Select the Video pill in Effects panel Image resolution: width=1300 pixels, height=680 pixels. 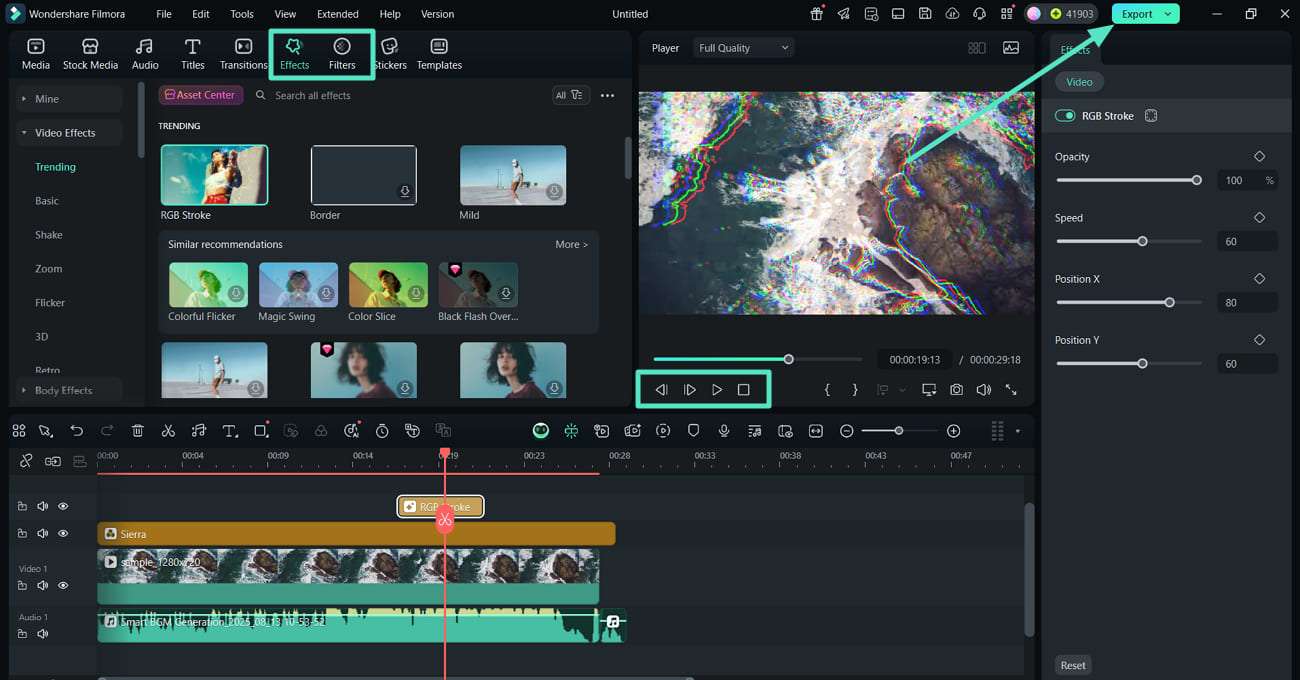[x=1079, y=82]
